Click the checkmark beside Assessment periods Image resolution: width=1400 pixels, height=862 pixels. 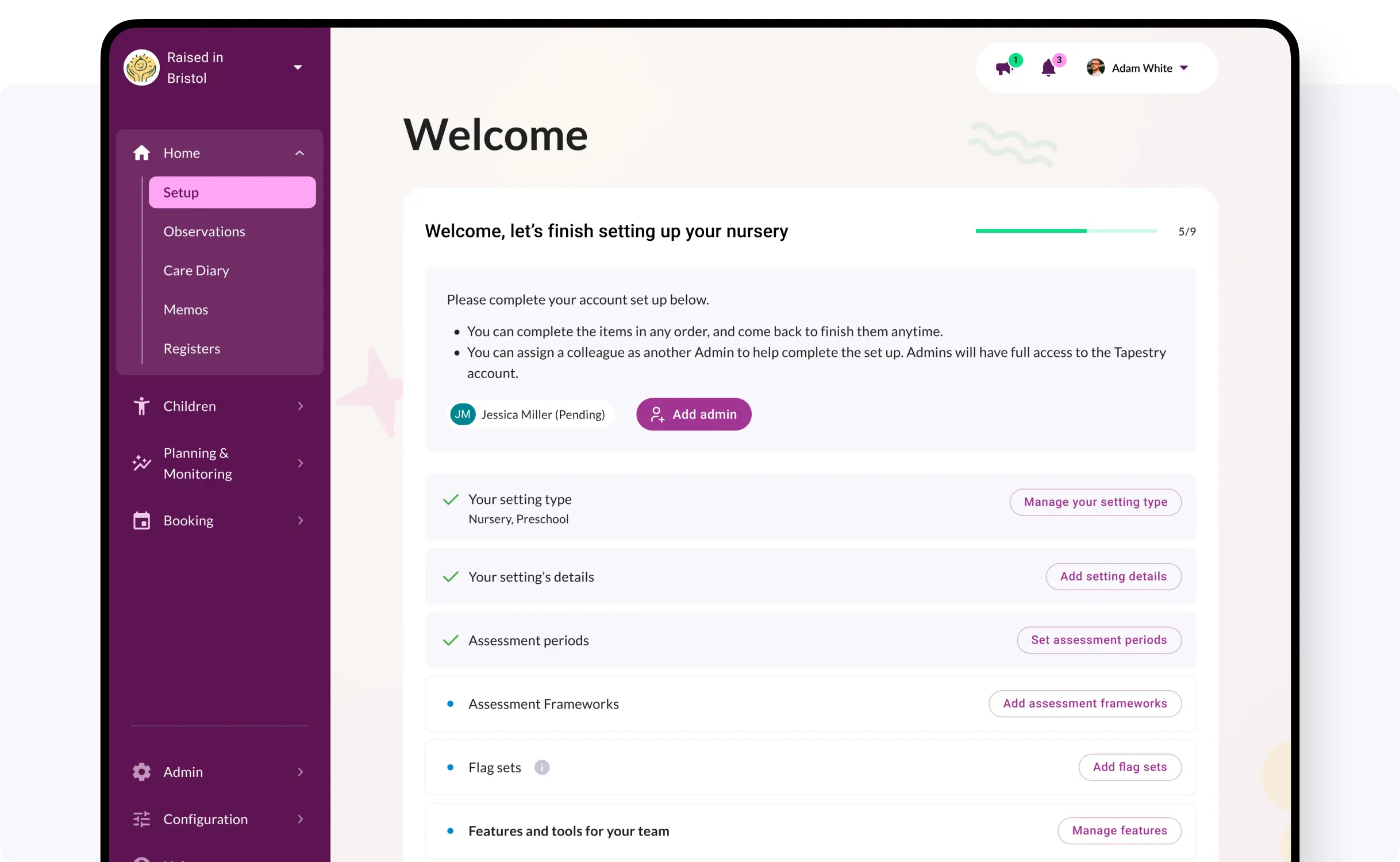(451, 640)
